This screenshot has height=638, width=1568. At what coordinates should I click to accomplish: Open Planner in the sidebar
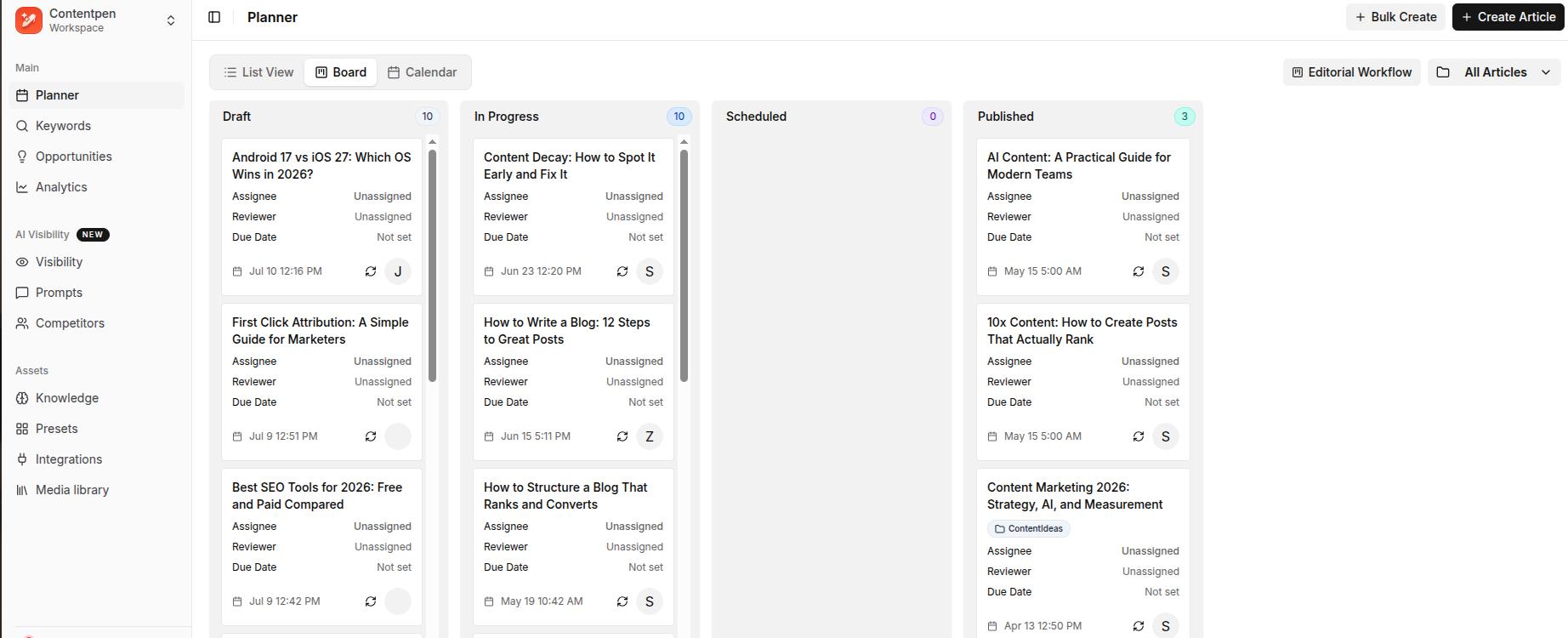click(96, 95)
